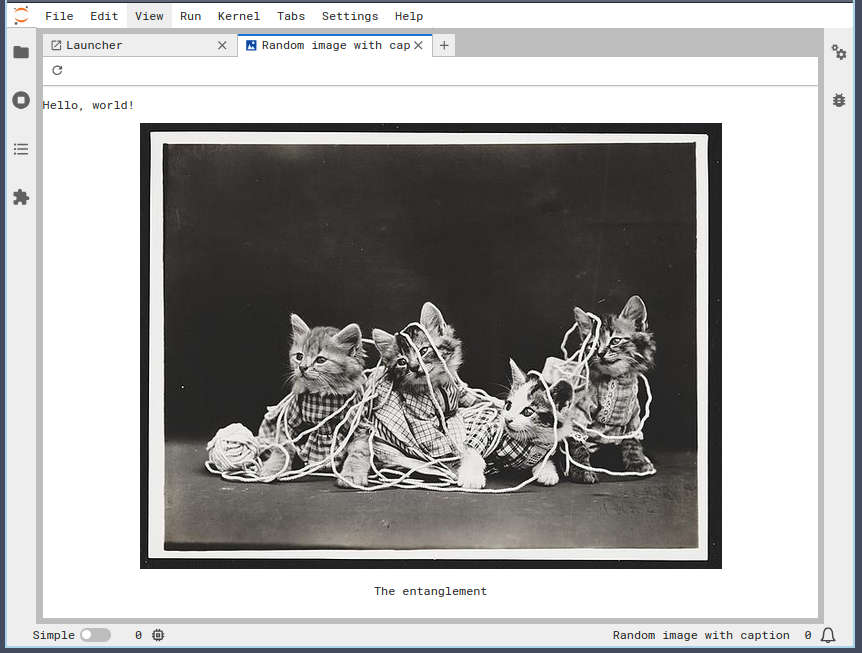Click the kittens photograph in the document
This screenshot has width=862, height=653.
pos(430,345)
